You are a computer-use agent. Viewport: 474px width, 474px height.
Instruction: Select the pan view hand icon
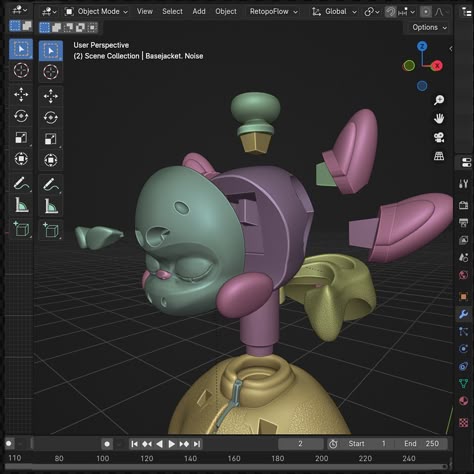tap(439, 118)
